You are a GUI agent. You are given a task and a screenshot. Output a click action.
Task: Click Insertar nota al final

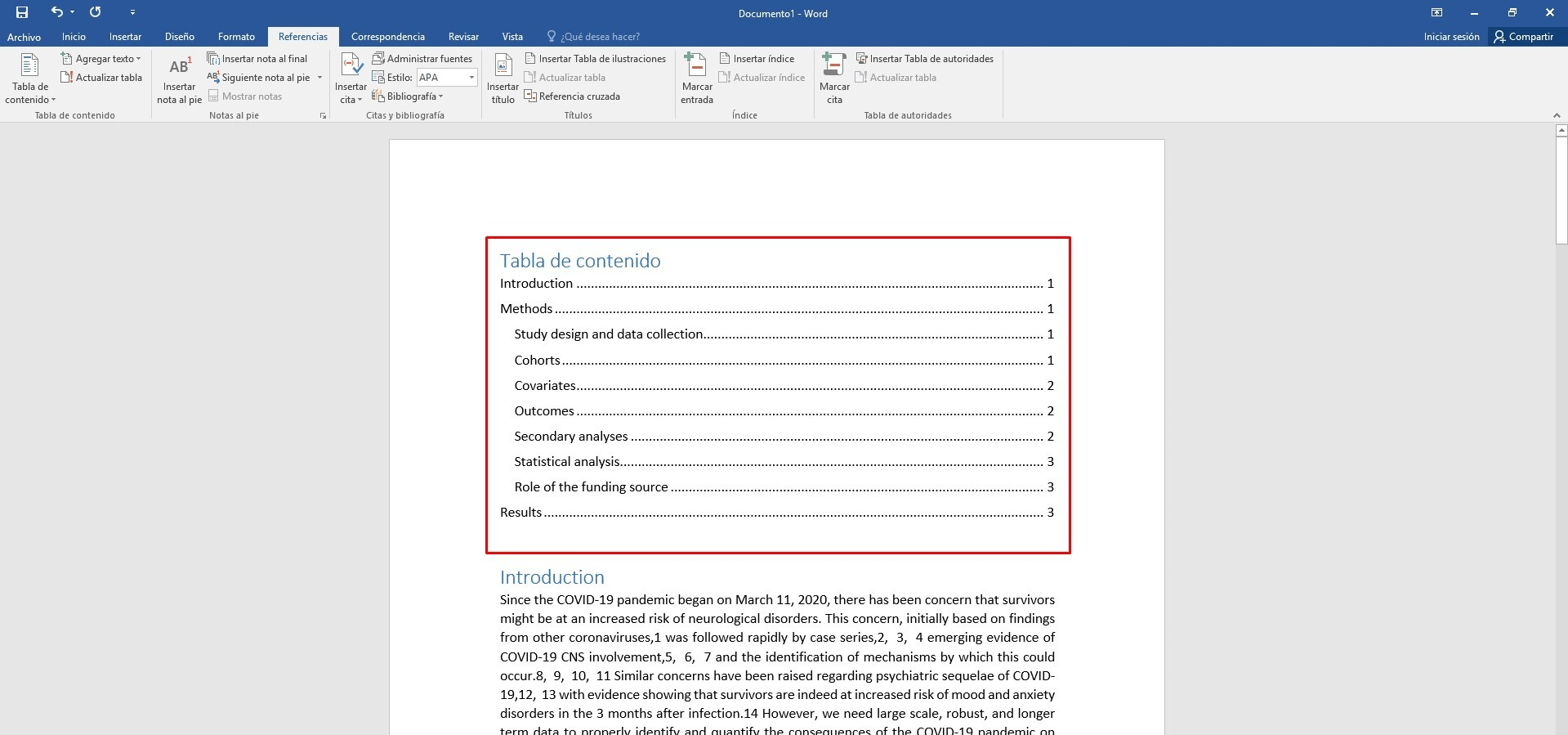point(257,59)
